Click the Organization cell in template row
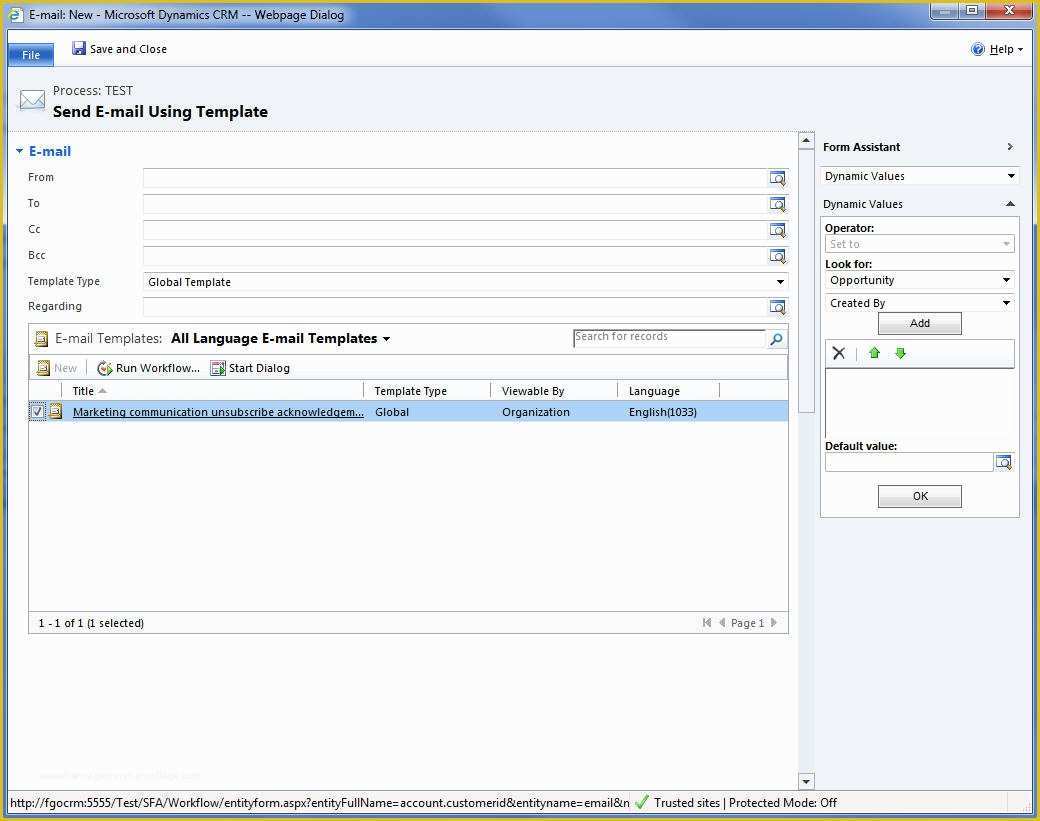 pos(536,412)
